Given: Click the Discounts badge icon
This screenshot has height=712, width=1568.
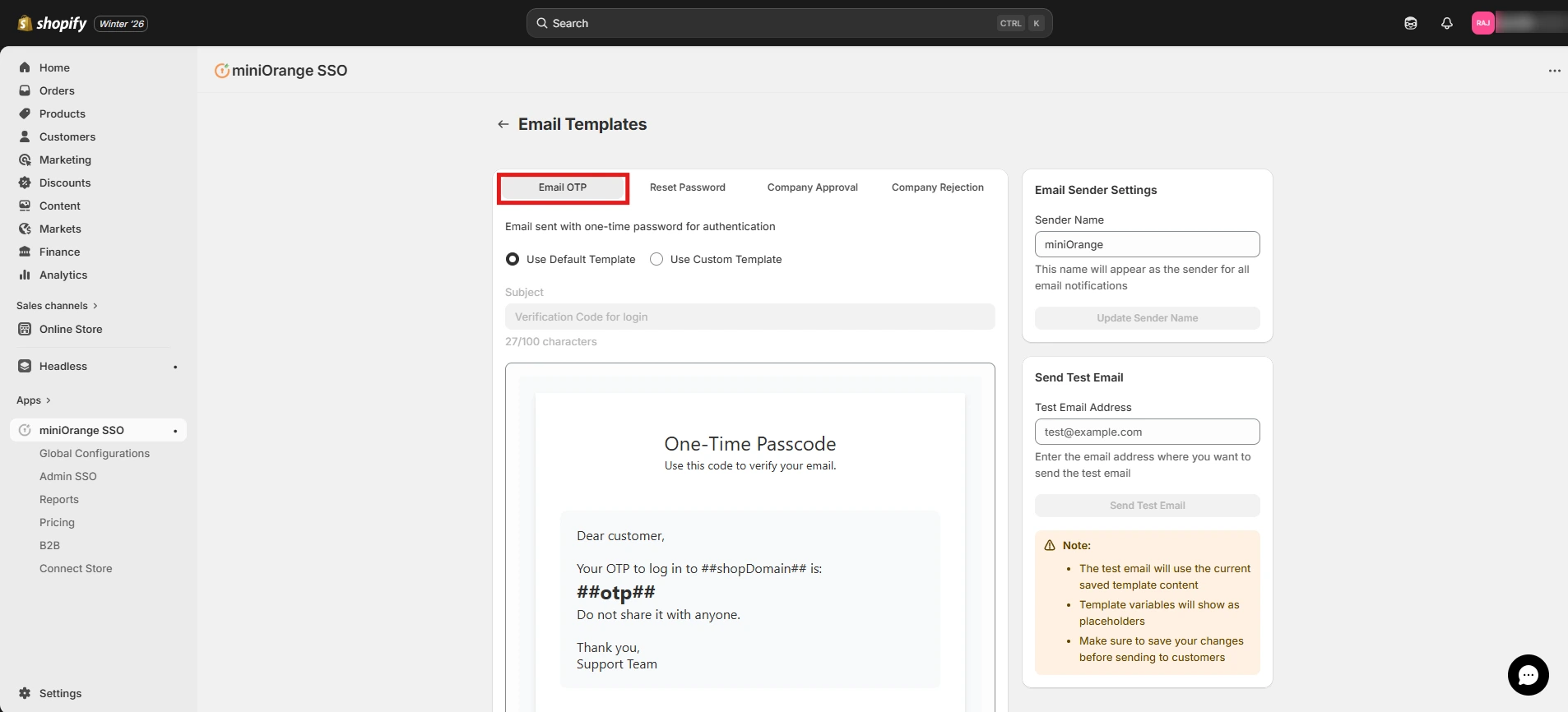Looking at the screenshot, I should coord(25,183).
